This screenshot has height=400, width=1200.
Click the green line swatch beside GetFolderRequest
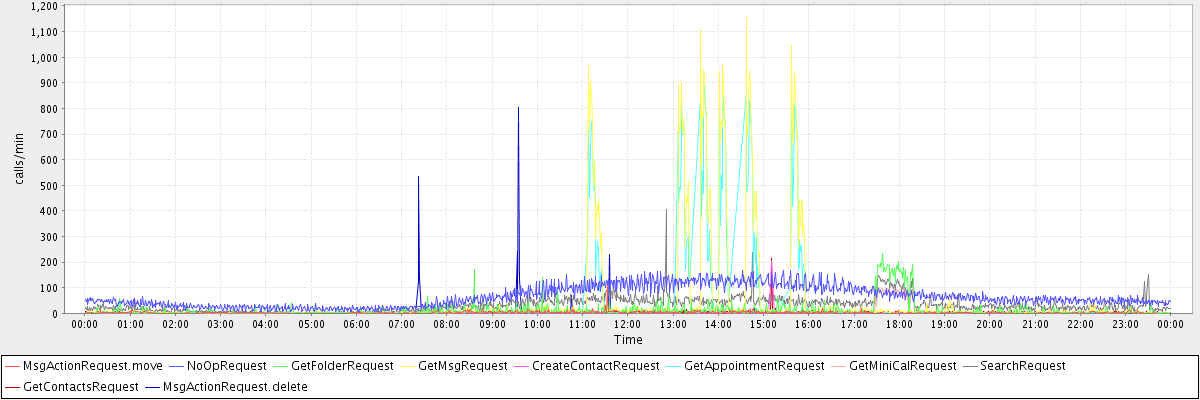(x=280, y=366)
